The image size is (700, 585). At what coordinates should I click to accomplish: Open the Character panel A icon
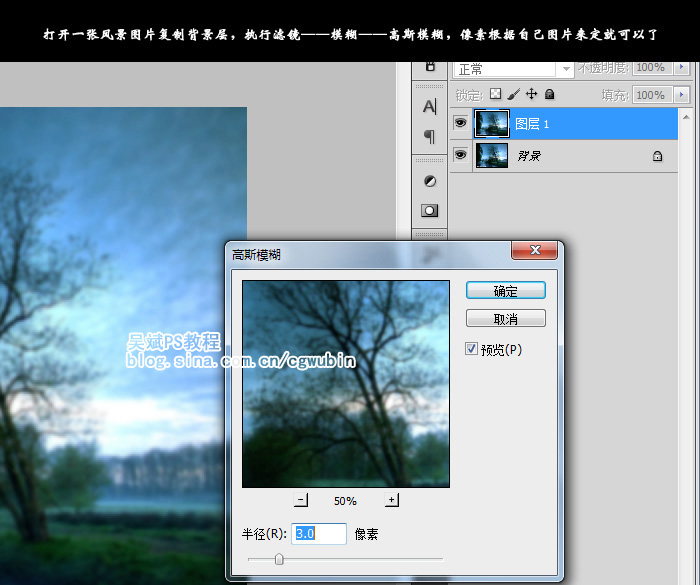429,106
